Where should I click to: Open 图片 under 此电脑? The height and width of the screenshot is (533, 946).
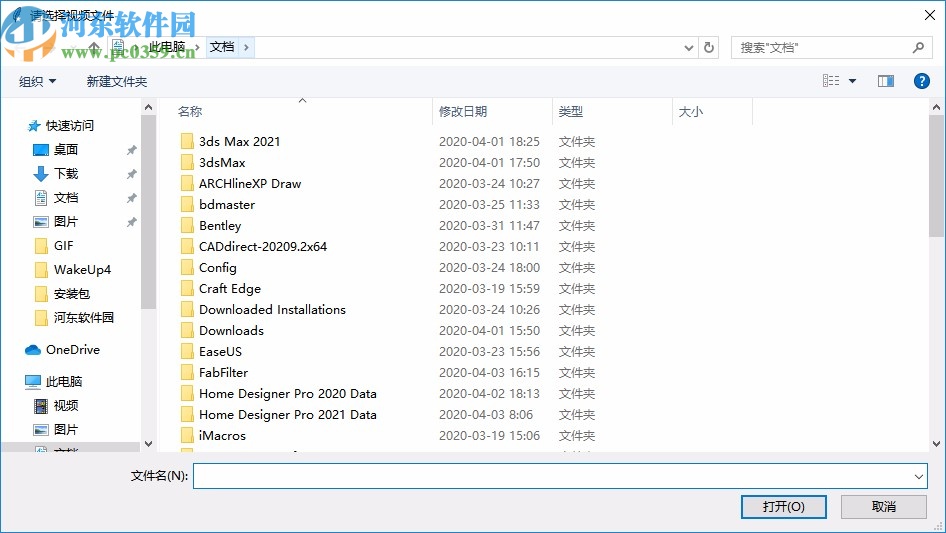[66, 430]
